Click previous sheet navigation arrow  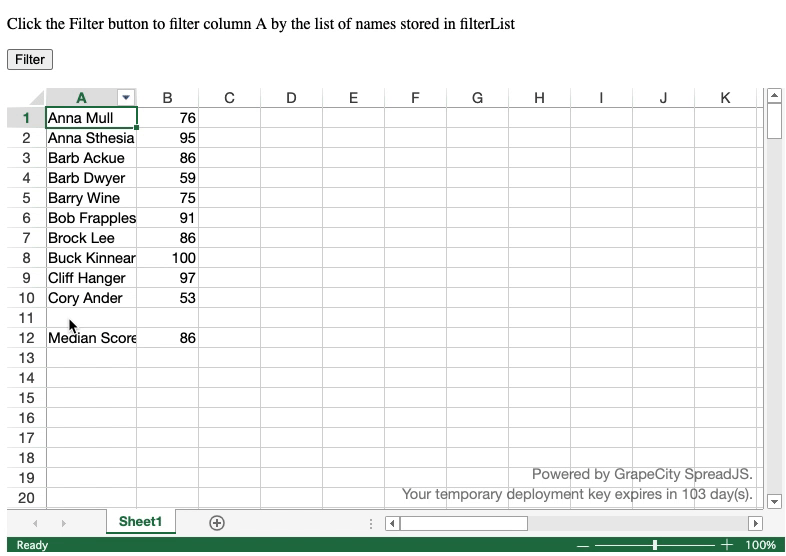(x=36, y=523)
